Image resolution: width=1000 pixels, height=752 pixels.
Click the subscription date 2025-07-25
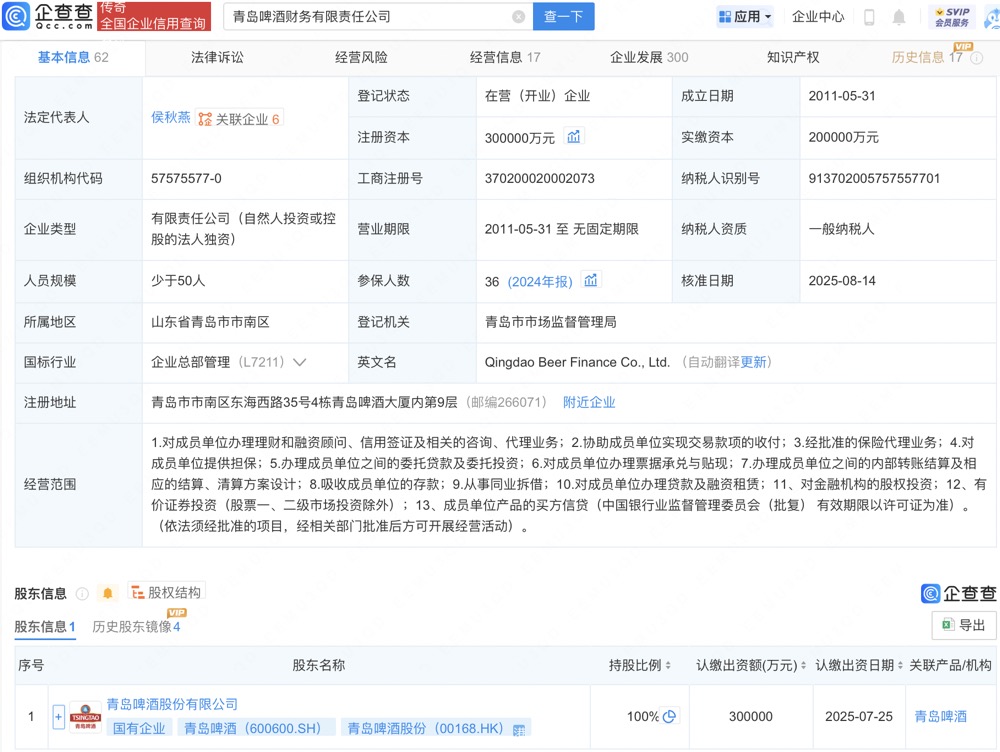point(859,717)
